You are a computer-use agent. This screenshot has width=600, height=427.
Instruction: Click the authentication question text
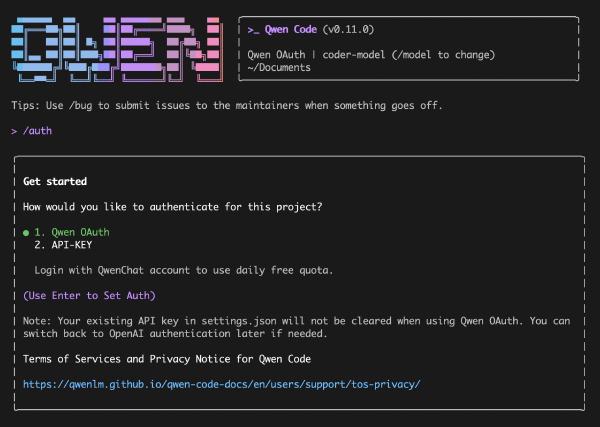click(x=173, y=207)
